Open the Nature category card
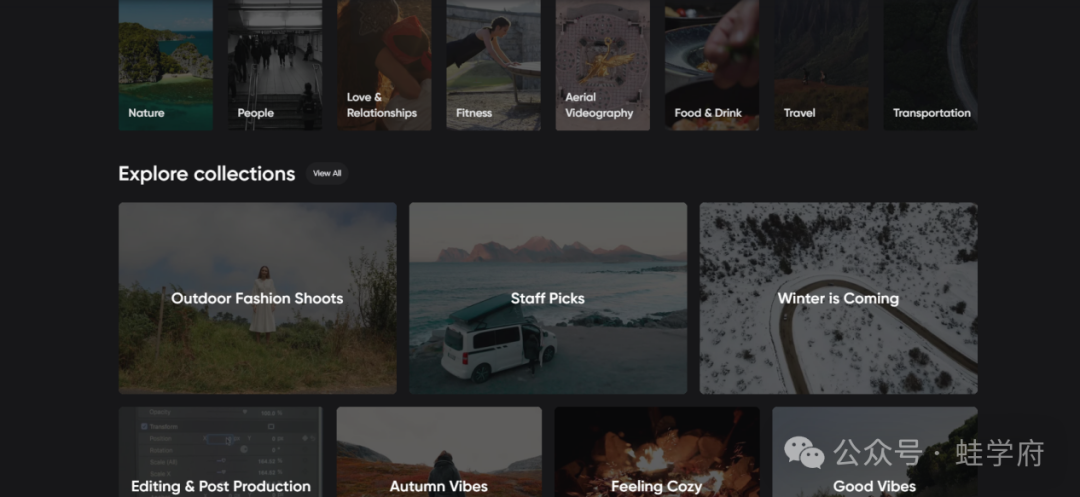Image resolution: width=1080 pixels, height=497 pixels. (x=165, y=65)
